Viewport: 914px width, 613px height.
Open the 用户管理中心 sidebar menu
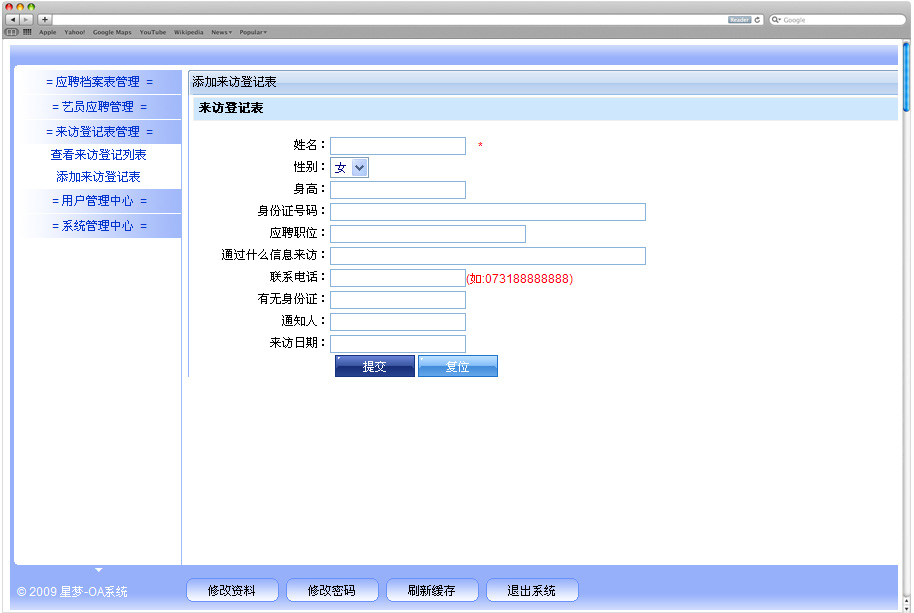coord(99,201)
